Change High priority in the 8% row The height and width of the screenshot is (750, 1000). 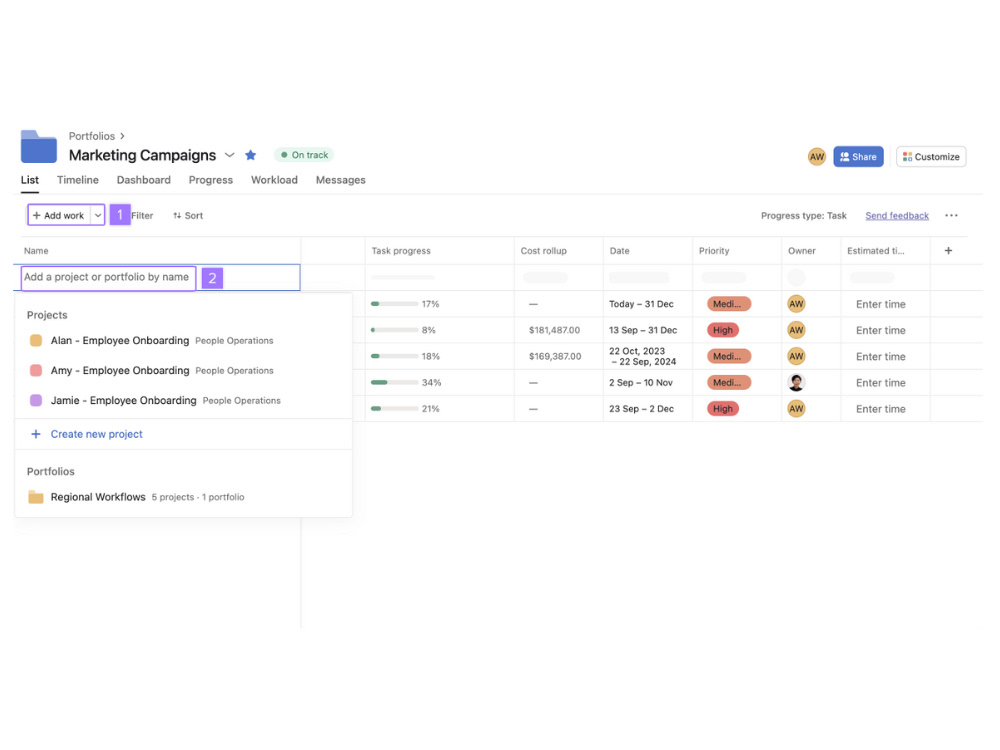723,330
